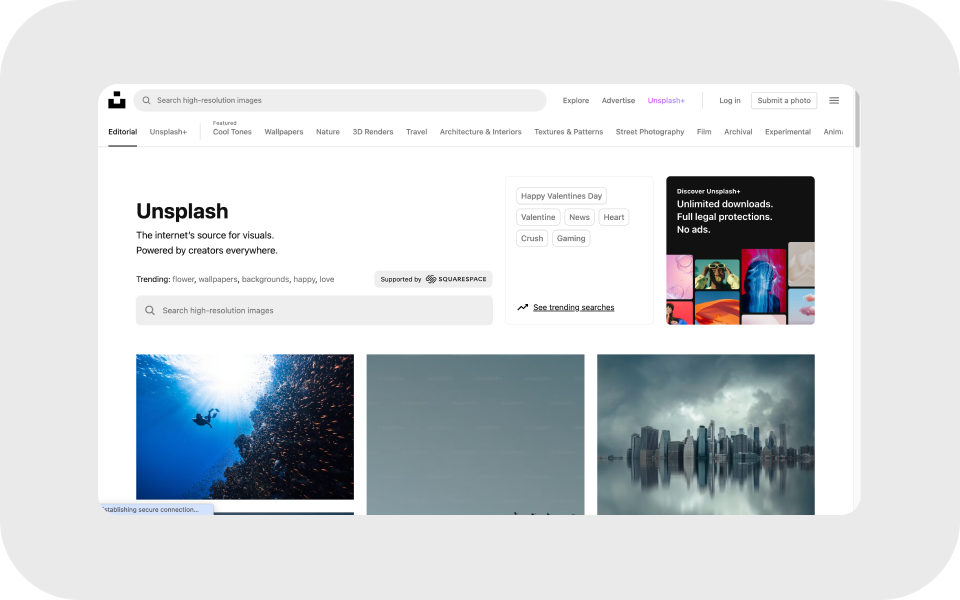Open the Film tab

pos(703,132)
